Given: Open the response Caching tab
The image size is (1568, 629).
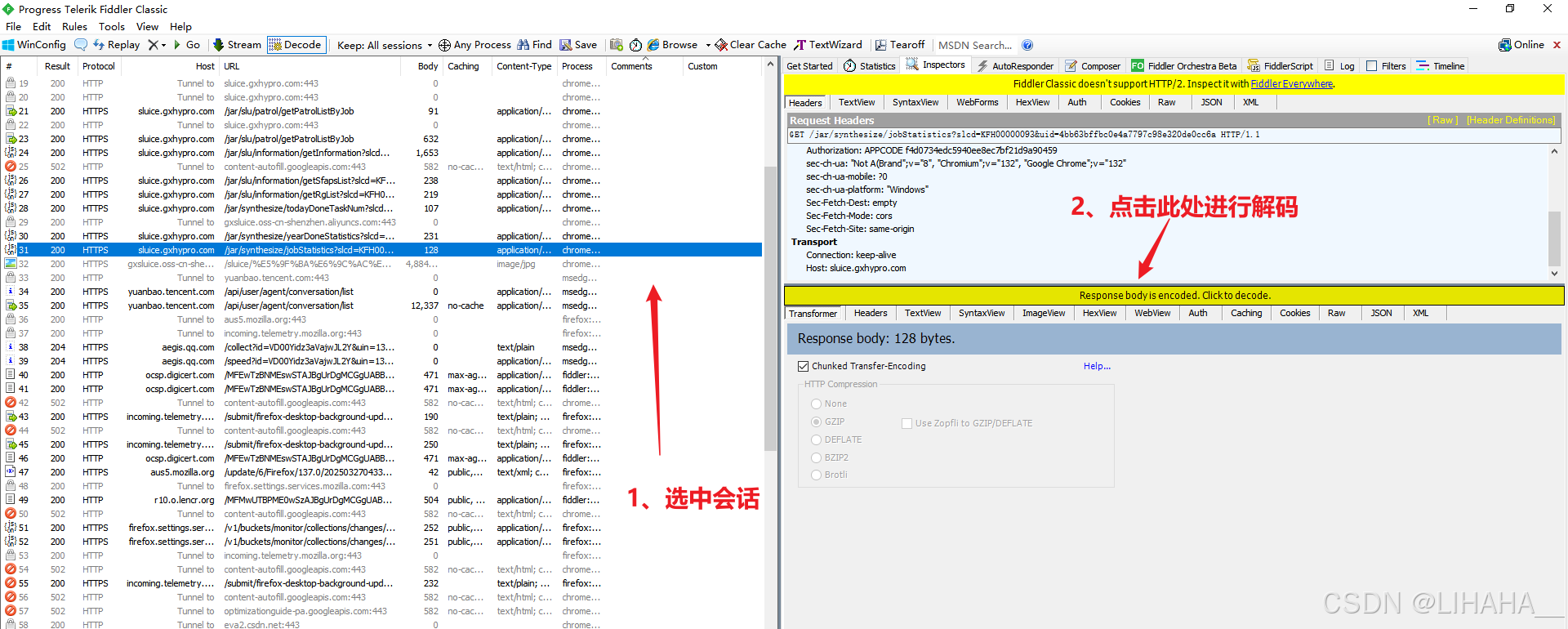Looking at the screenshot, I should pyautogui.click(x=1246, y=313).
